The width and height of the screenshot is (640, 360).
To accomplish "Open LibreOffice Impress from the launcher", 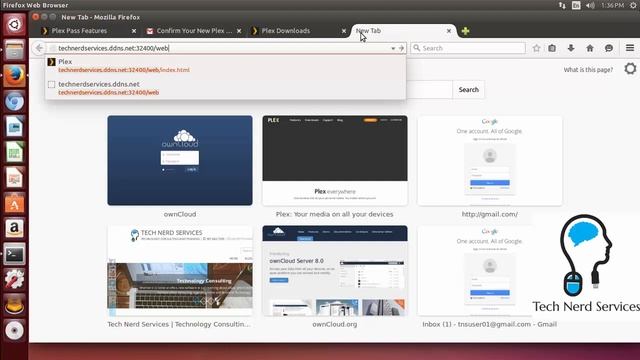I will (14, 178).
